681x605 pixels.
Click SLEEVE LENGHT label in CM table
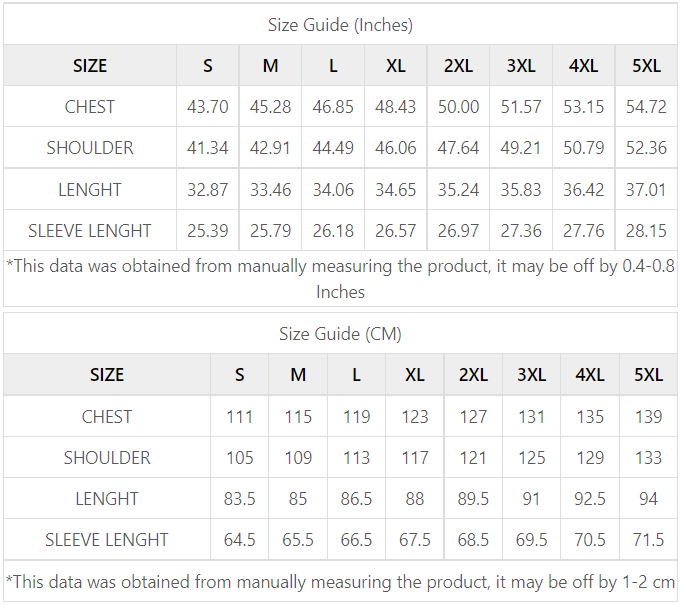coord(107,540)
